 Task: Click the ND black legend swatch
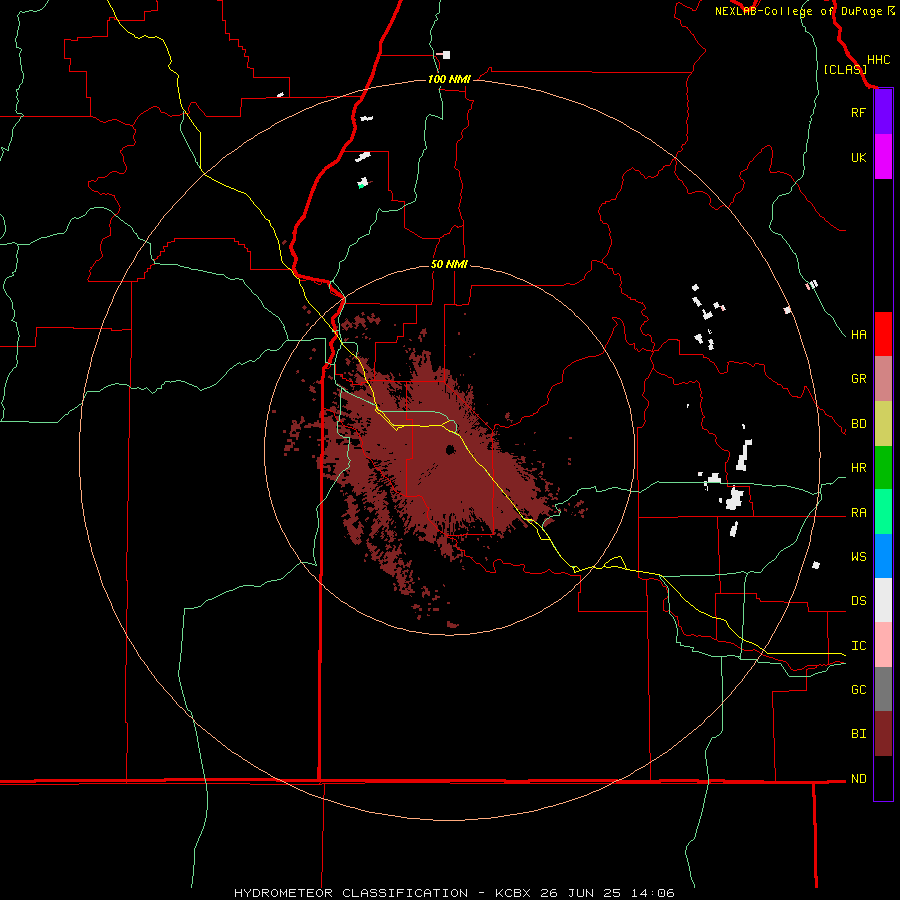tap(883, 778)
